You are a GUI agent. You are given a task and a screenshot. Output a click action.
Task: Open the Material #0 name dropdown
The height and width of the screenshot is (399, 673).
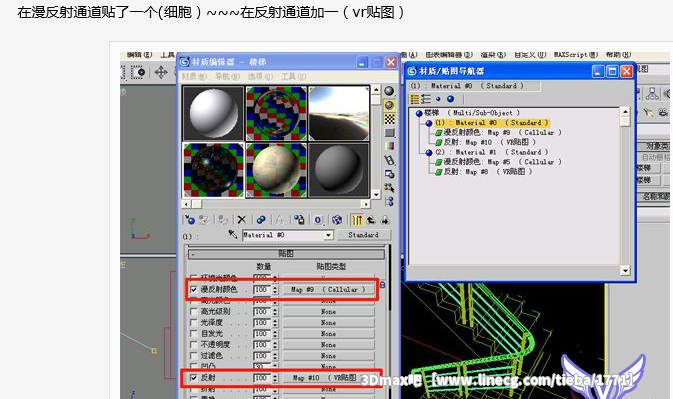point(328,235)
